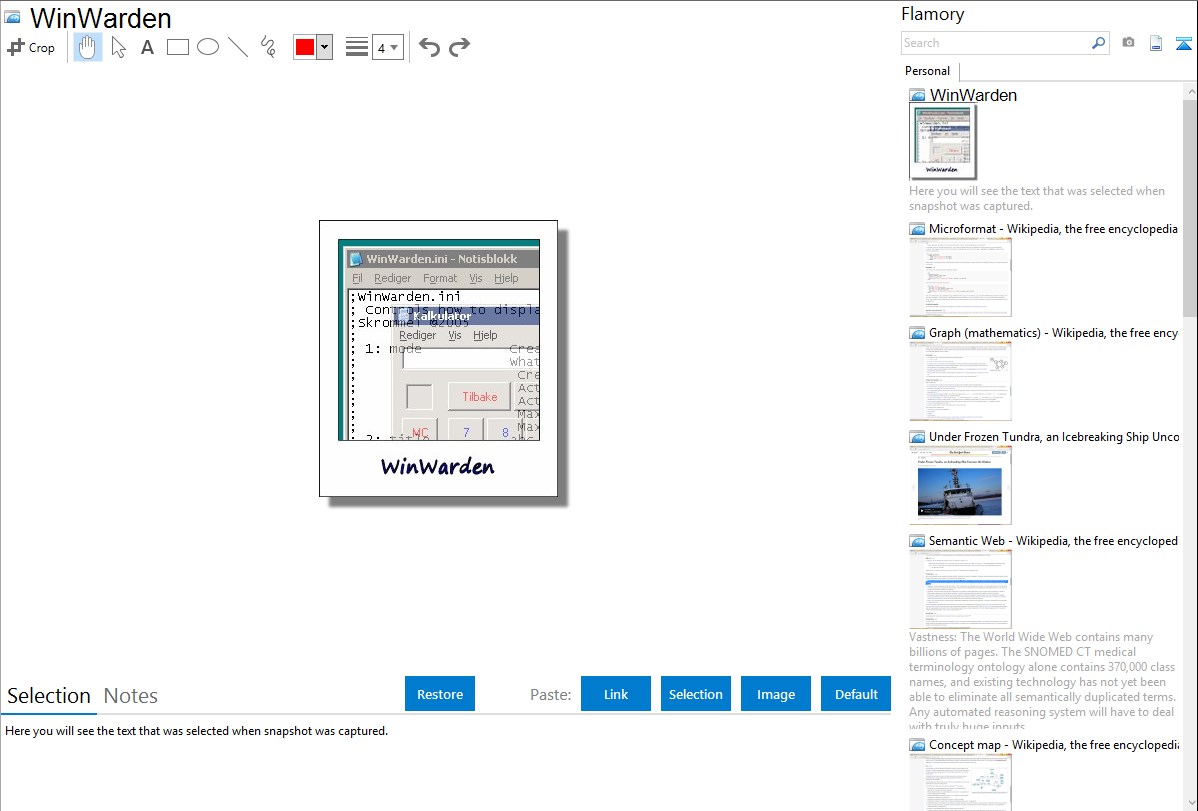Click the icon beside Under Frozen Tundra

coord(918,437)
